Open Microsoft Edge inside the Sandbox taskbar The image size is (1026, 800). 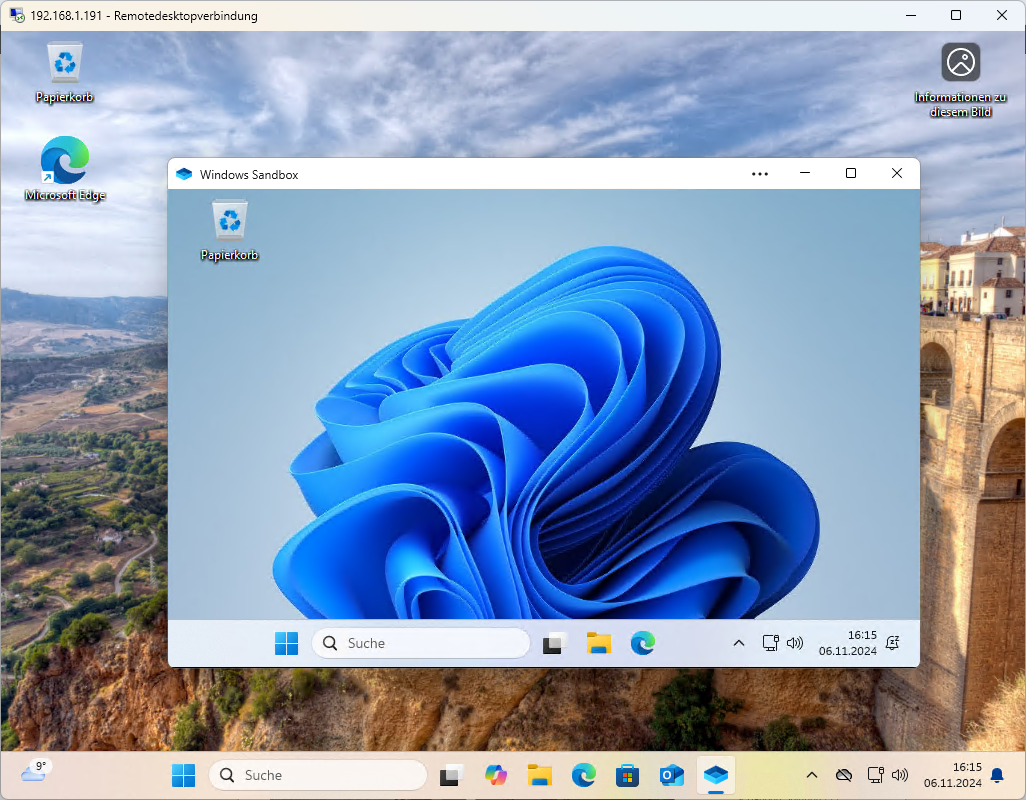[x=643, y=643]
